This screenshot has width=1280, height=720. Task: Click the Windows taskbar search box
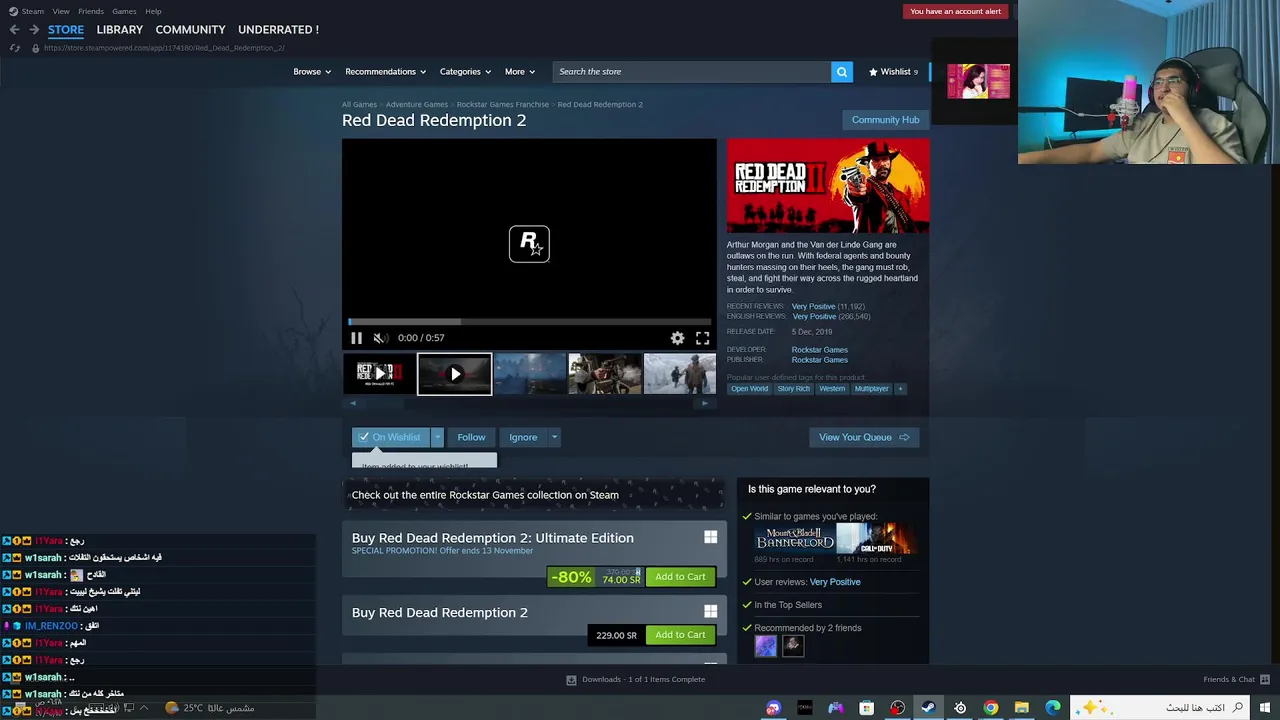[x=1160, y=708]
